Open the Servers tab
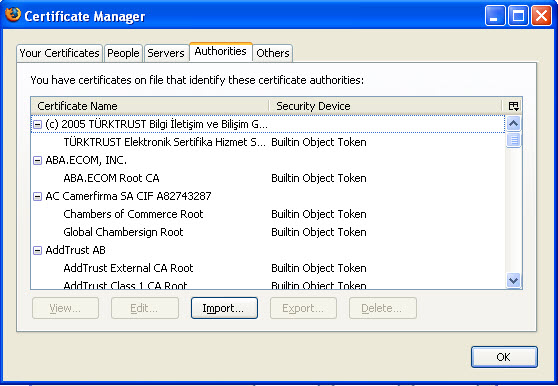This screenshot has height=386, width=558. (166, 53)
